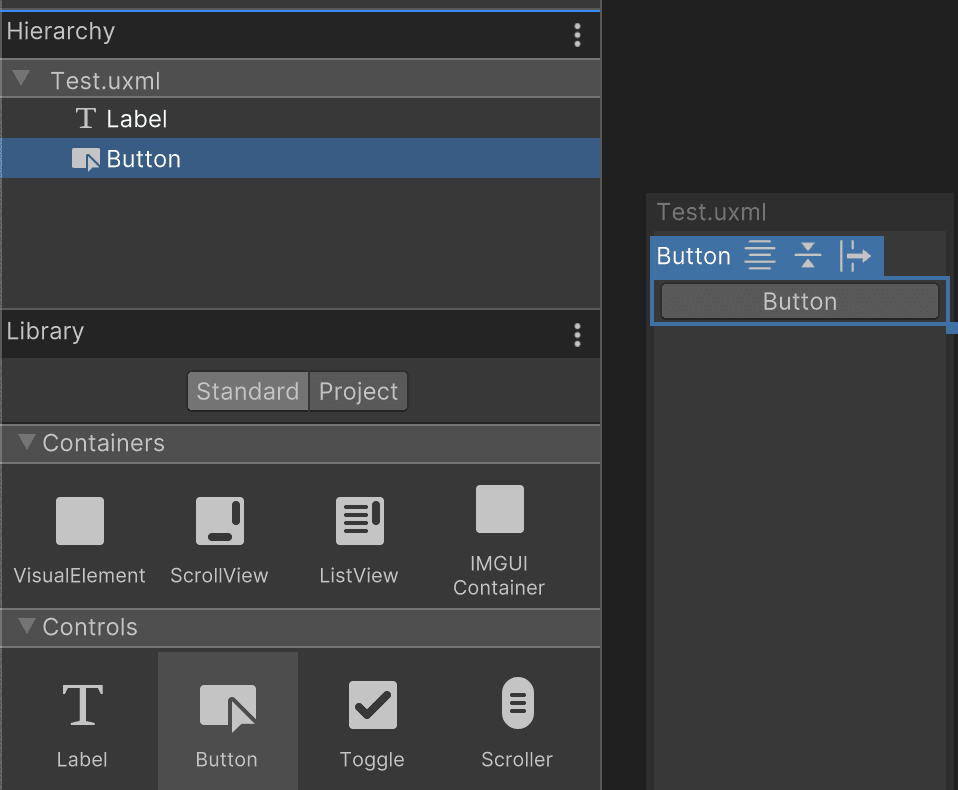Select the Label control icon
This screenshot has width=958, height=790.
tap(82, 706)
